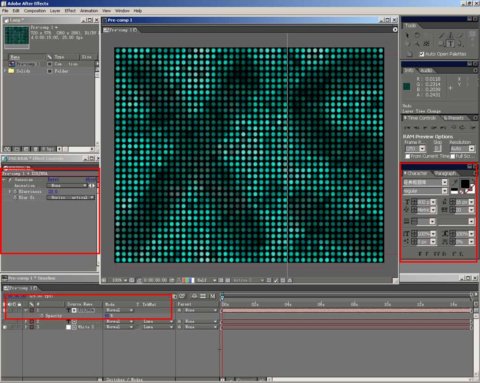
Task: Switch to the Paragraph tab
Action: 445,173
